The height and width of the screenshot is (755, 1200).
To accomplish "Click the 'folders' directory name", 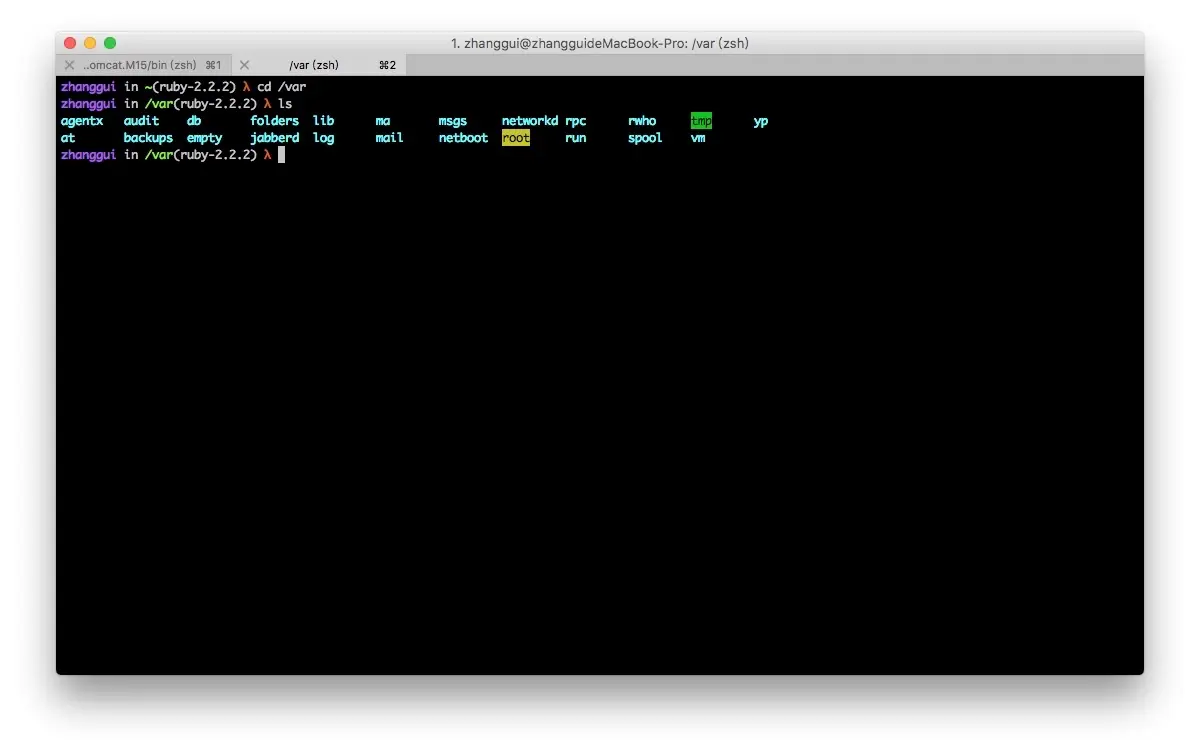I will (274, 121).
